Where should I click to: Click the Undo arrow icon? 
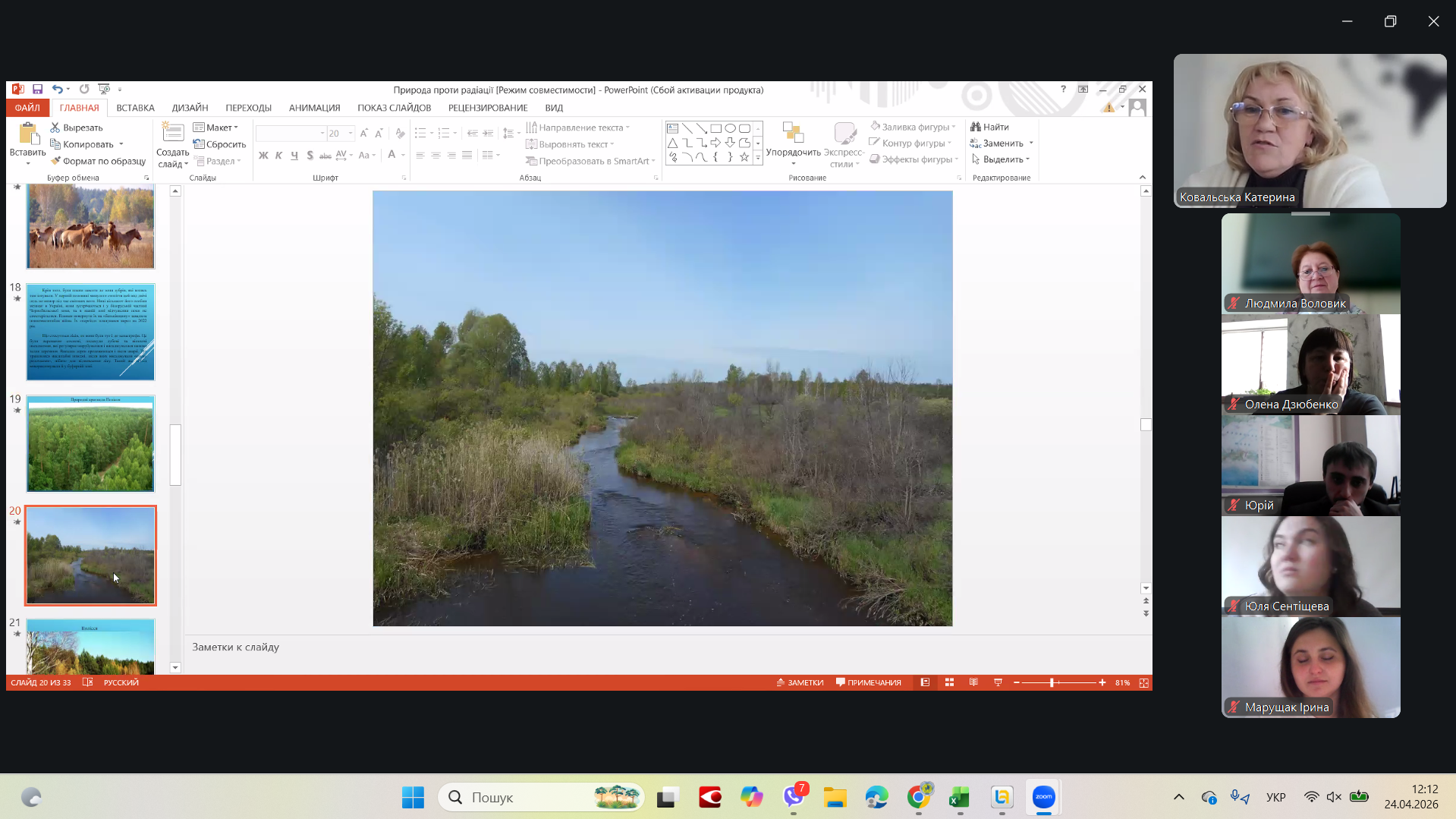(57, 90)
